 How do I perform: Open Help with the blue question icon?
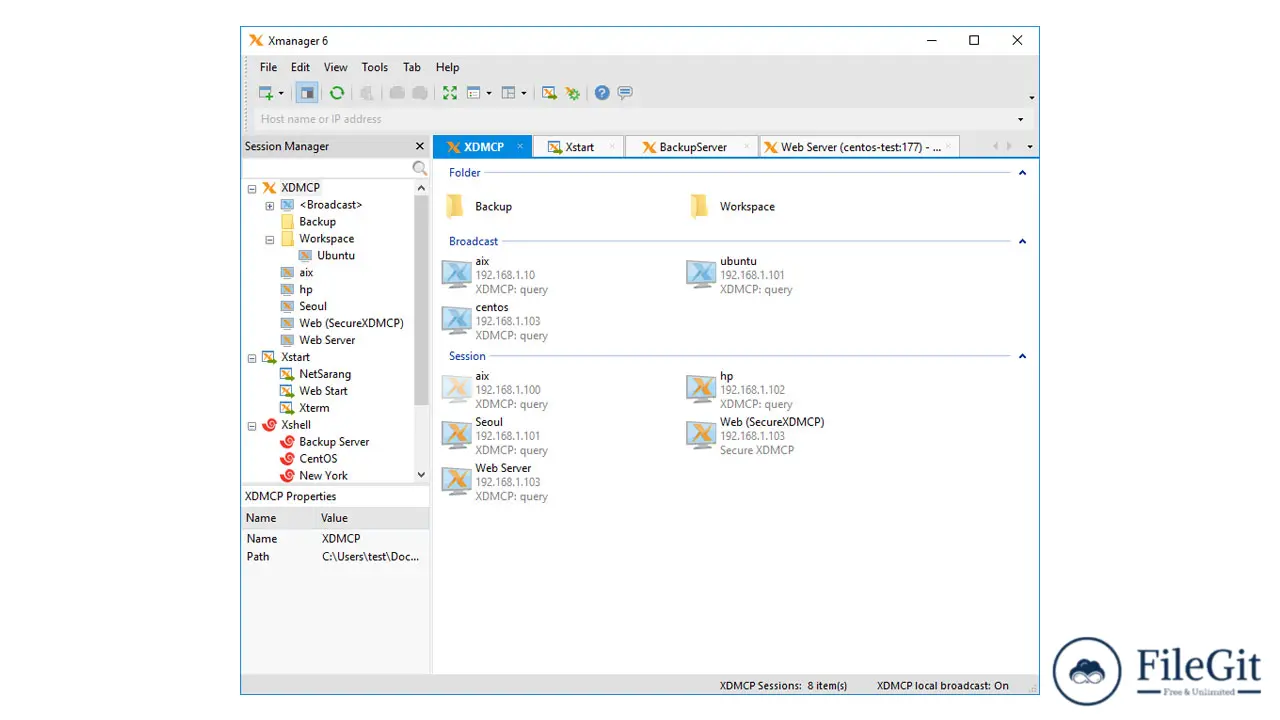pos(602,93)
